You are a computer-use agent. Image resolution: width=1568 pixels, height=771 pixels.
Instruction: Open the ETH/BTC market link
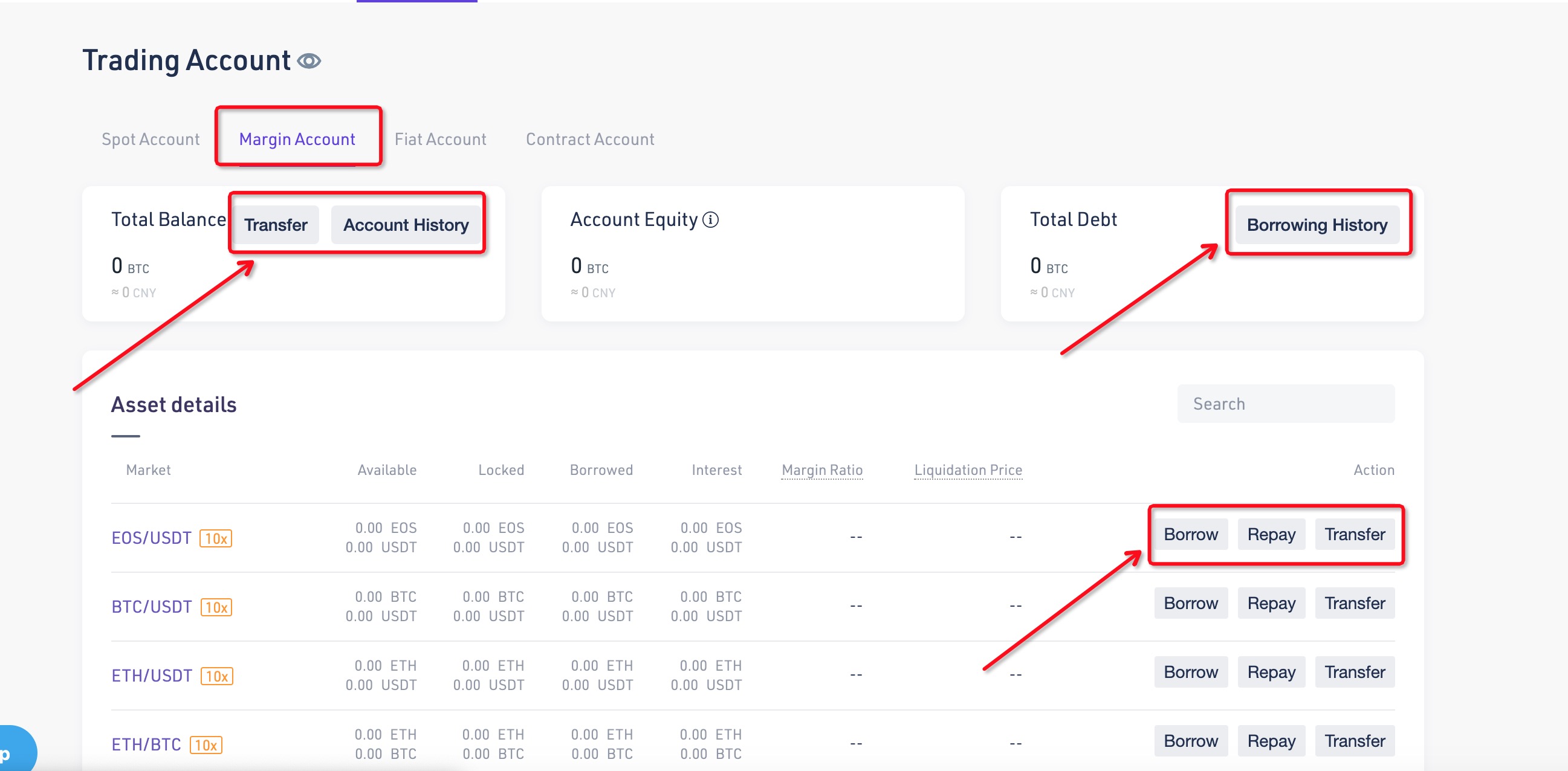[x=146, y=744]
